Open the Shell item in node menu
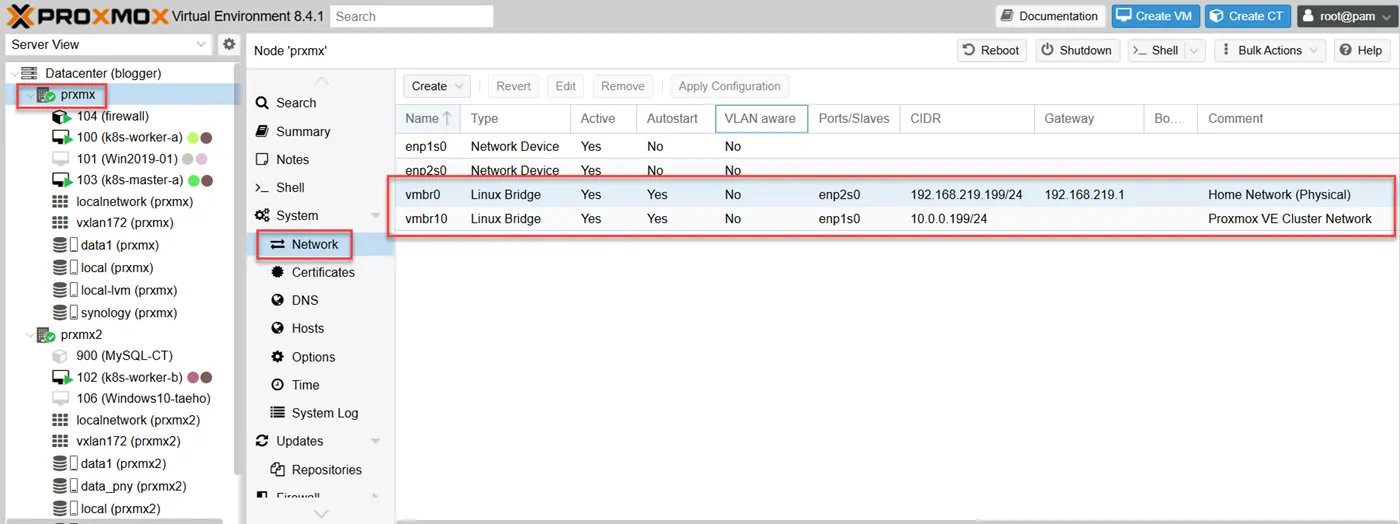 pos(320,187)
